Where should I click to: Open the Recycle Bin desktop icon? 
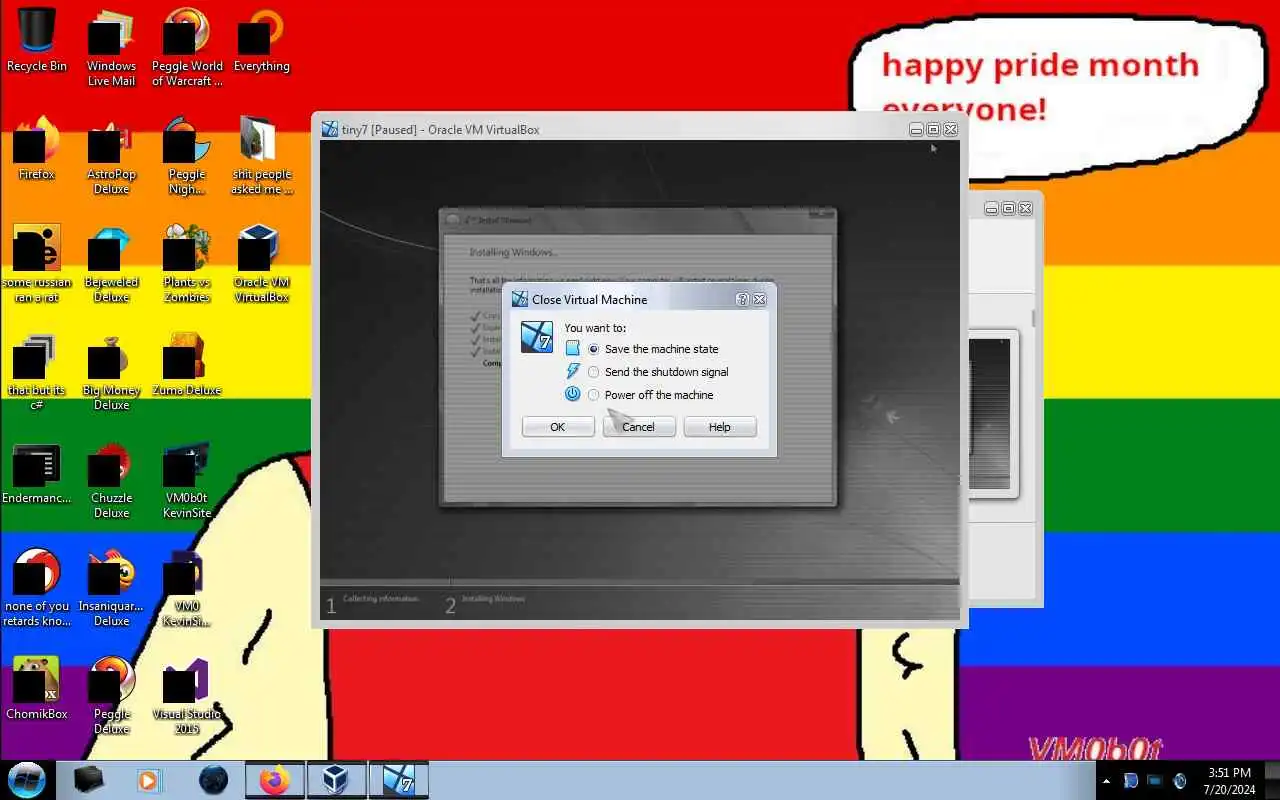coord(37,40)
